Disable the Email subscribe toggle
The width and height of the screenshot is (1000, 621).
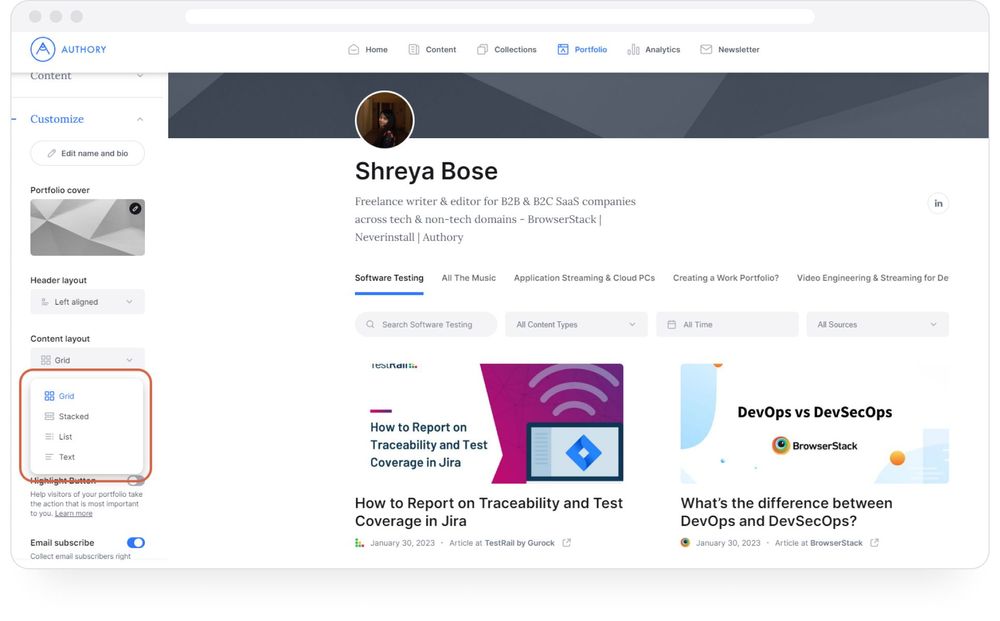pos(136,542)
